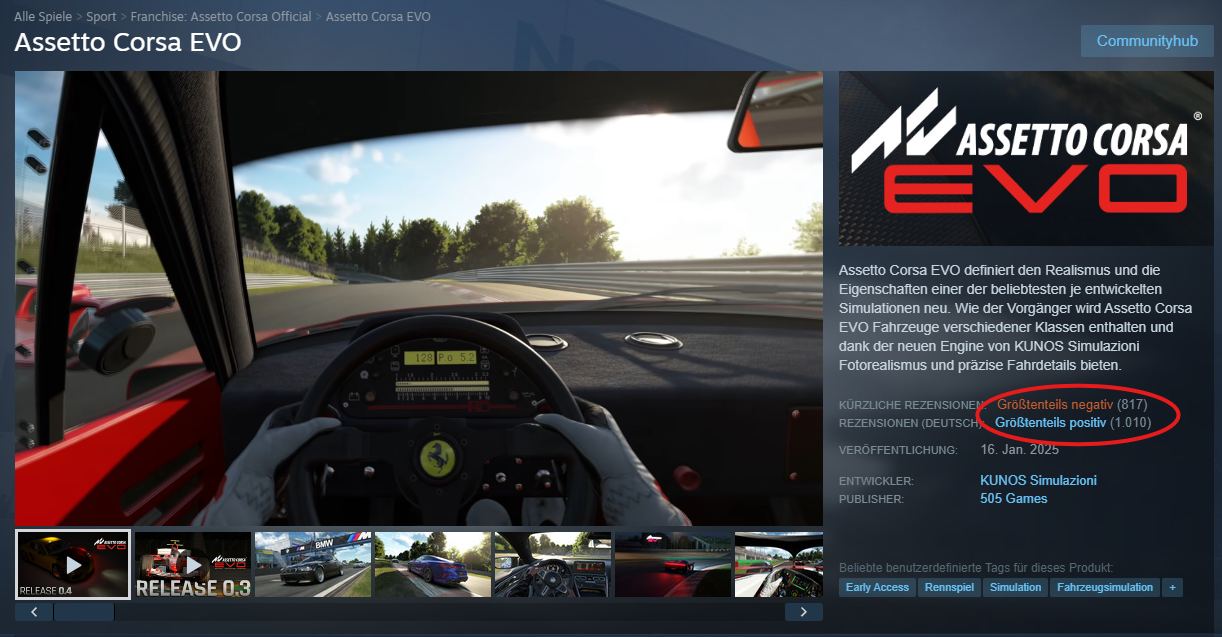
Task: Click the ENTWICKLER label
Action: coord(876,482)
